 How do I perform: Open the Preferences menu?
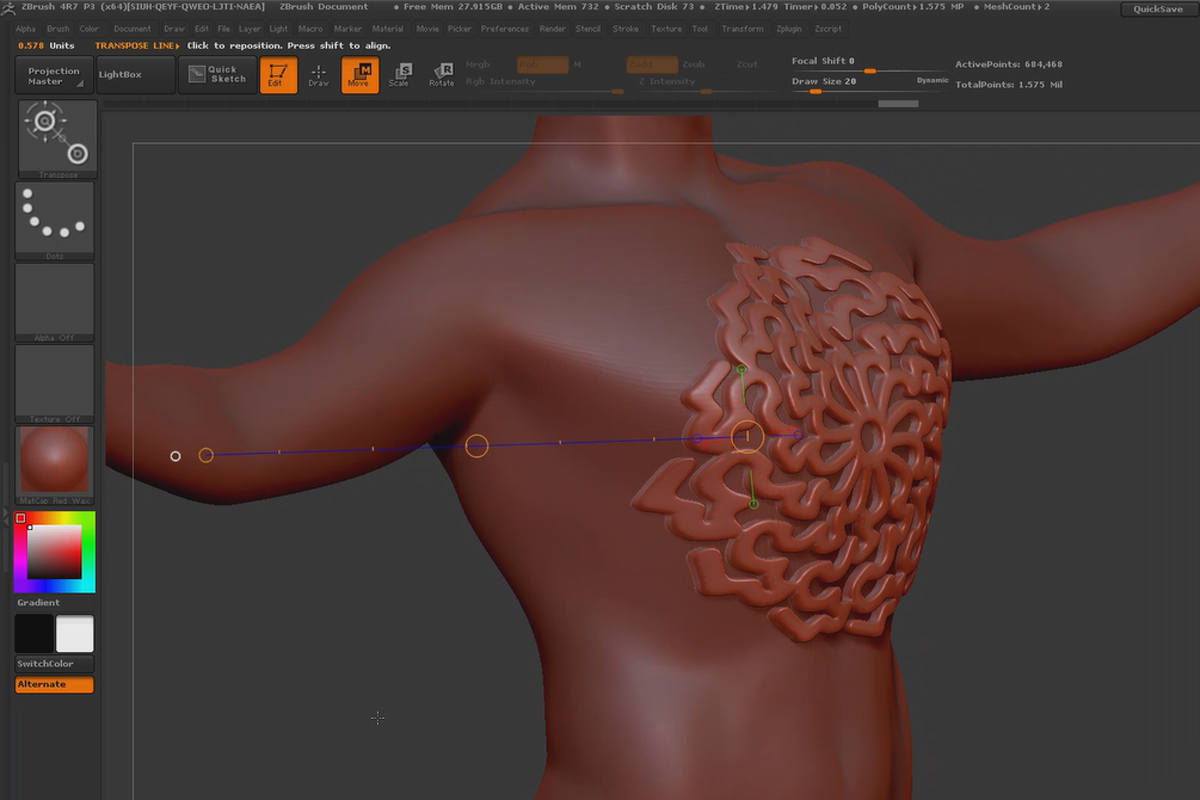[505, 29]
